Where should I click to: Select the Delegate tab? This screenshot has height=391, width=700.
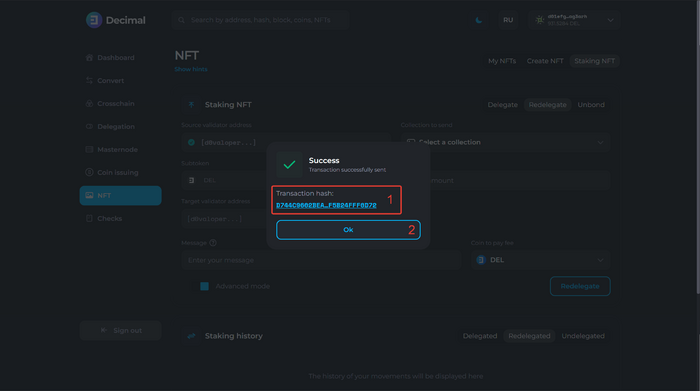click(x=502, y=104)
